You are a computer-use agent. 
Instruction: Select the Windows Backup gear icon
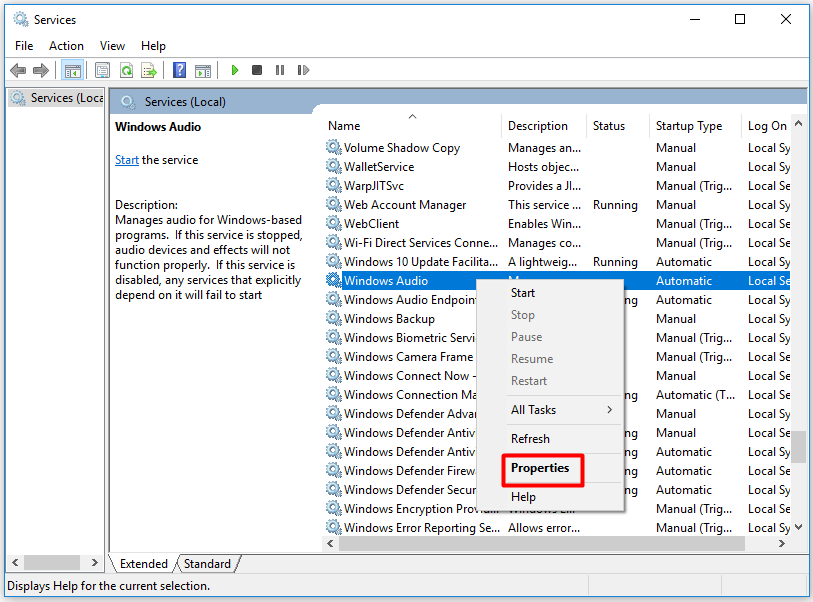pyautogui.click(x=333, y=318)
